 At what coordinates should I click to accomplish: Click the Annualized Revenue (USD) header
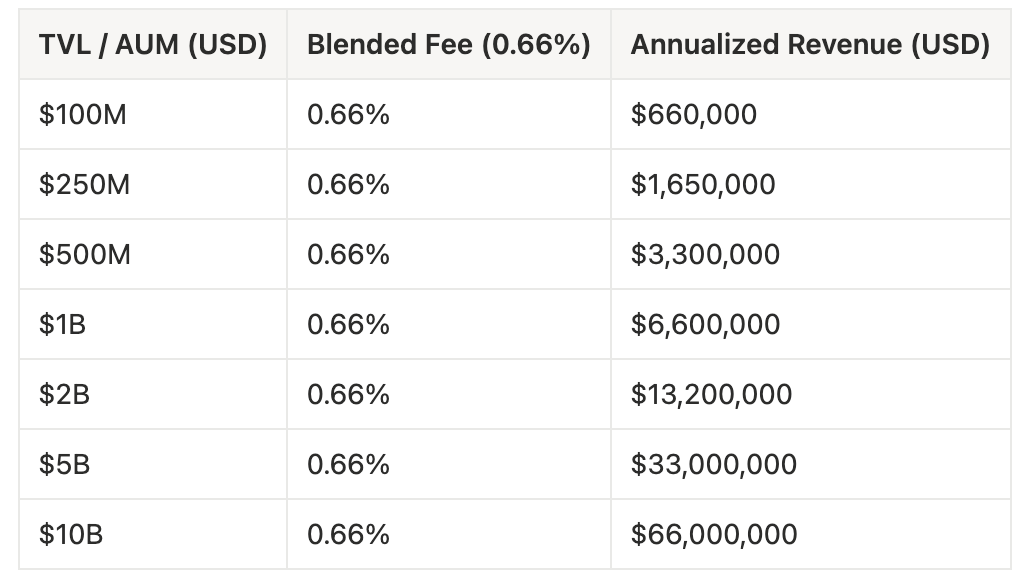(x=810, y=45)
